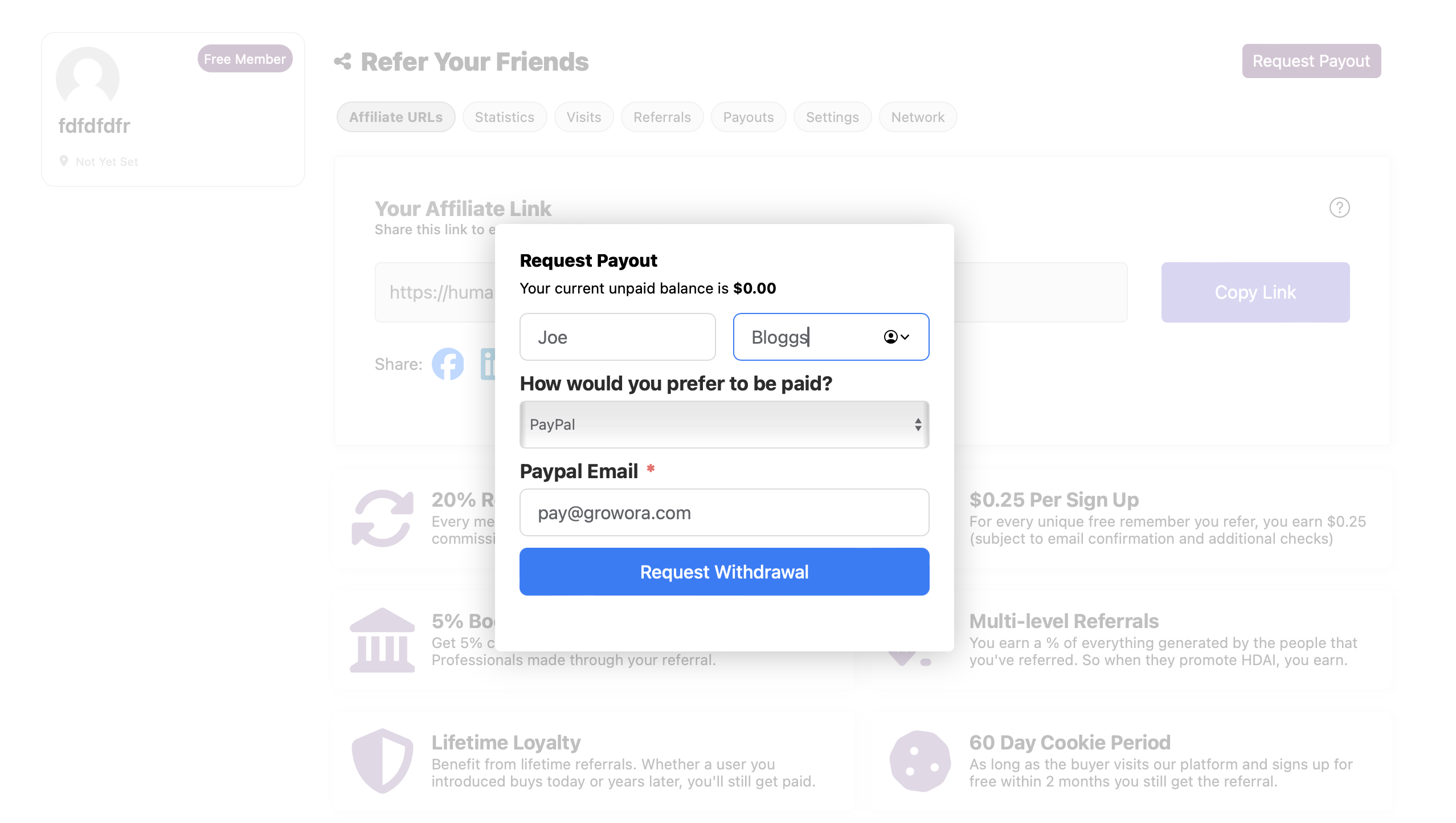Click the Request Withdrawal button
Image resolution: width=1456 pixels, height=823 pixels.
point(724,572)
